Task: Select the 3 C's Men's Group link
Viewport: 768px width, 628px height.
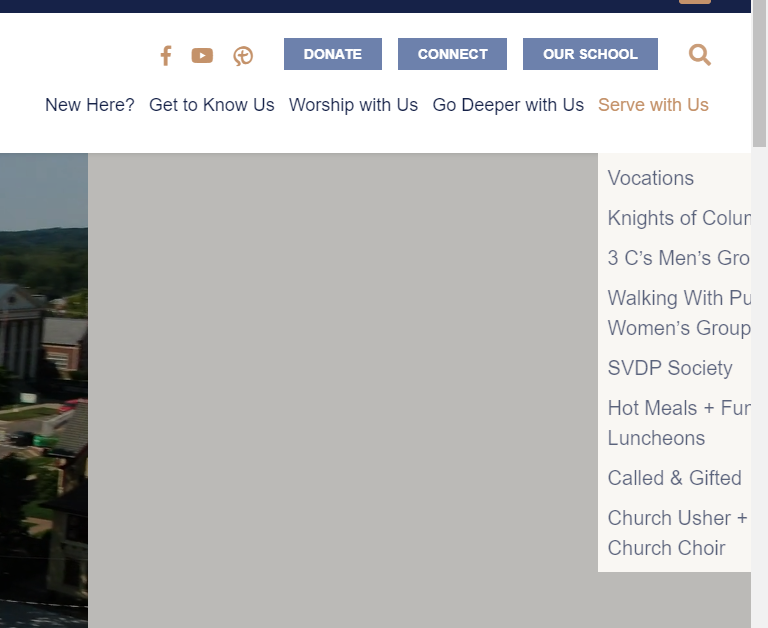Action: point(678,258)
